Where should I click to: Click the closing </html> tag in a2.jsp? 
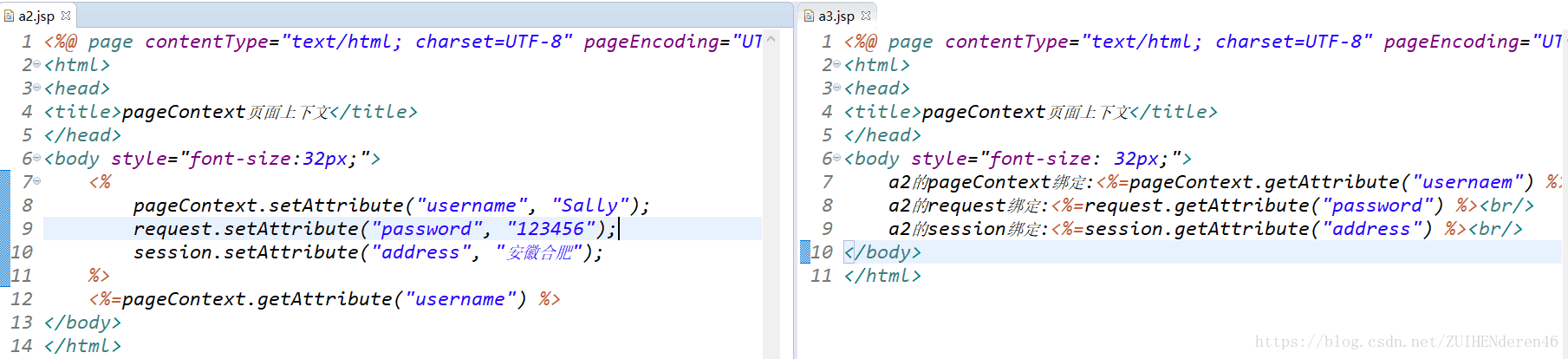[x=82, y=346]
